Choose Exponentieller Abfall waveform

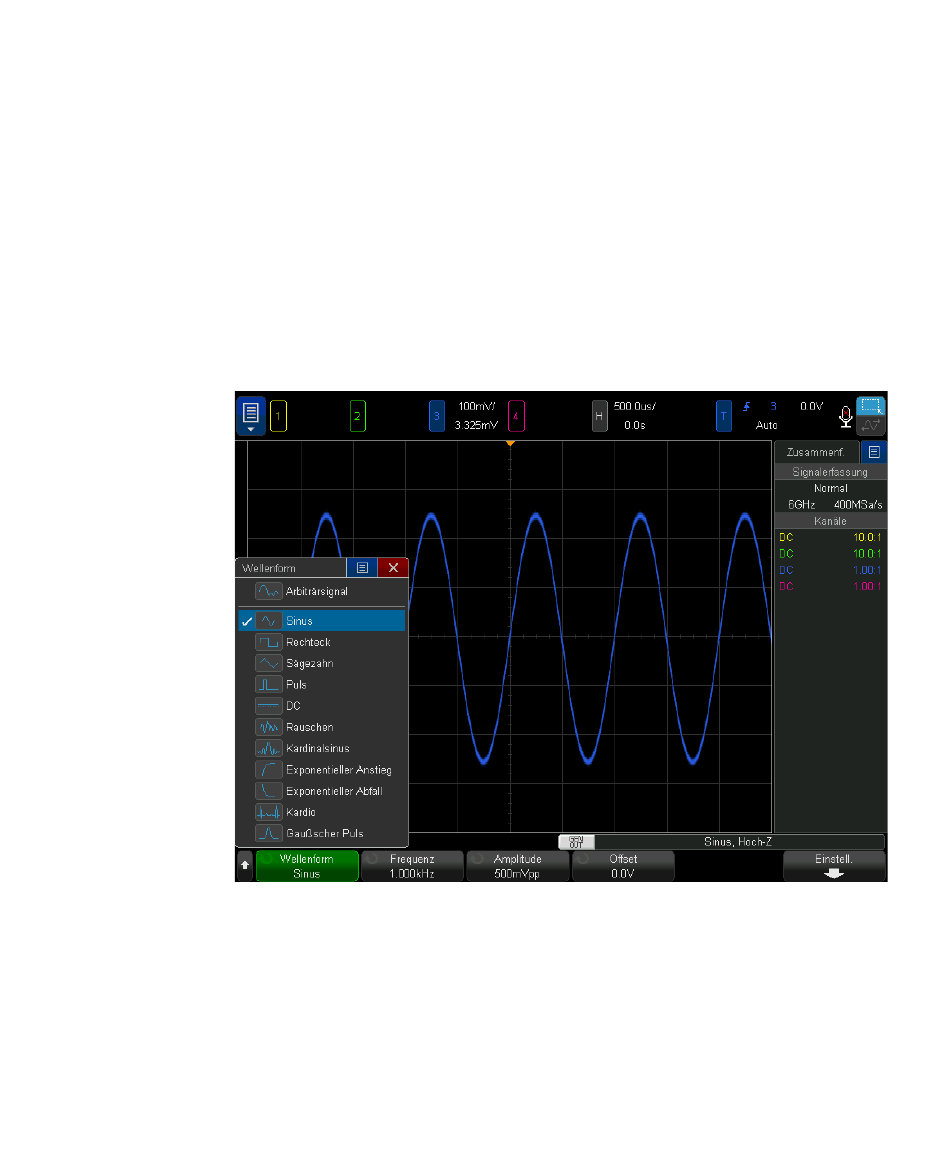[322, 791]
